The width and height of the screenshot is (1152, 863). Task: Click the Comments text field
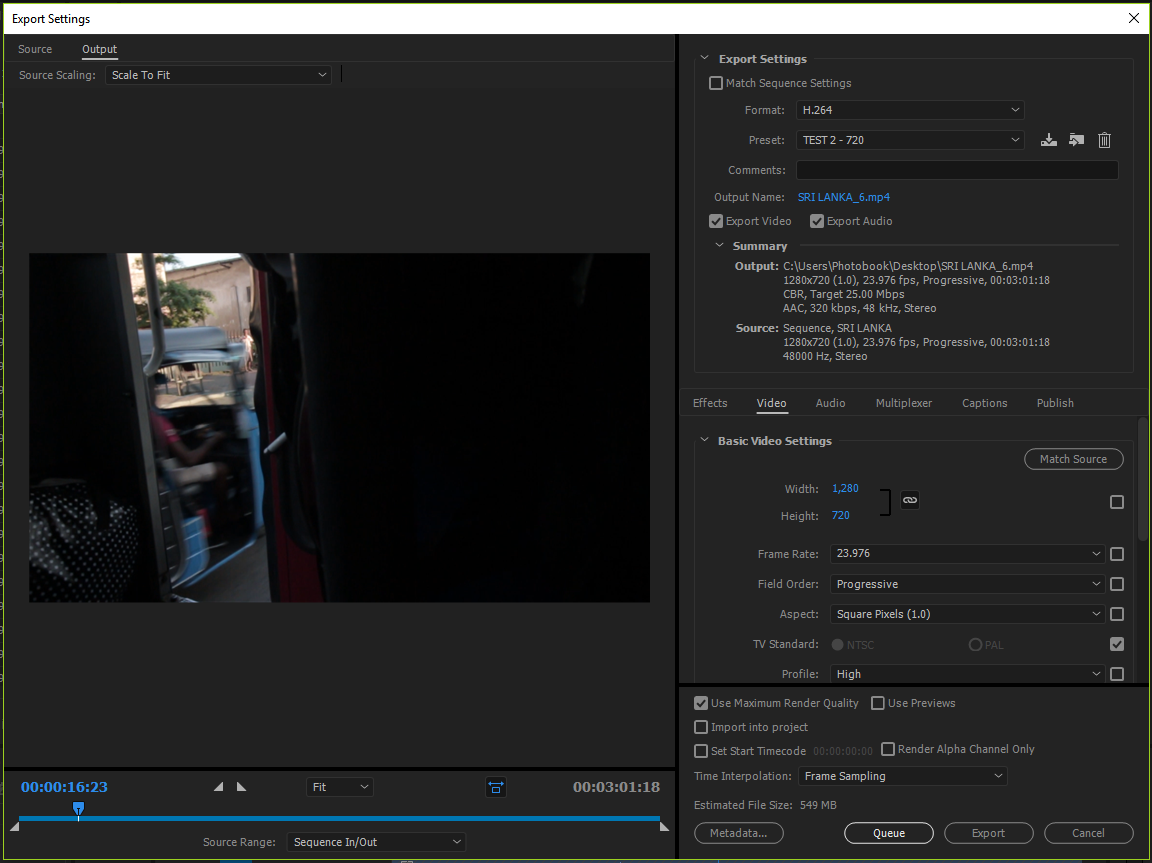point(956,170)
